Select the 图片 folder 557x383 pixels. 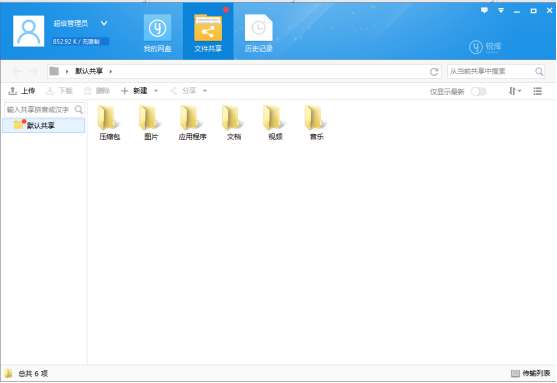pos(151,123)
